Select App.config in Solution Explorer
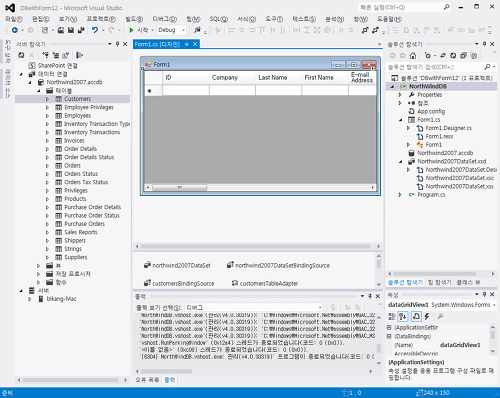 coord(431,111)
